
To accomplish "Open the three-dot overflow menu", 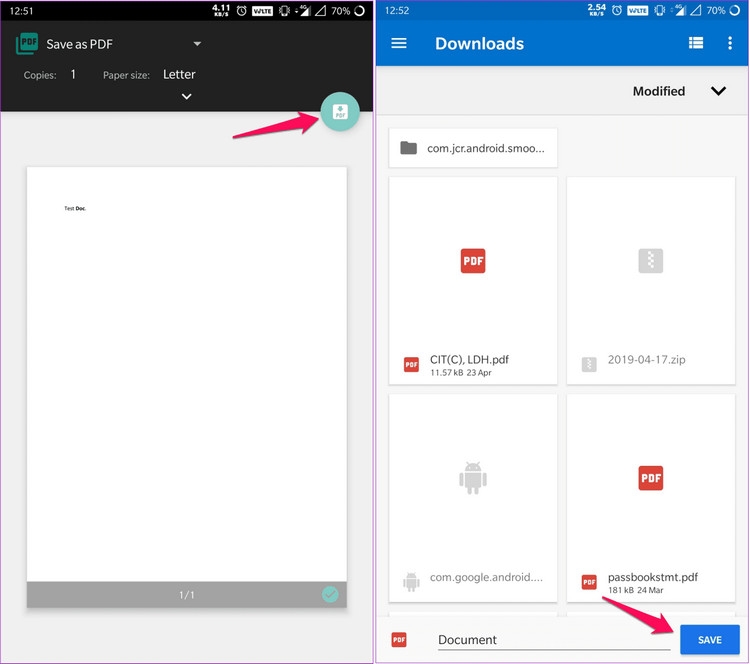I will [729, 43].
